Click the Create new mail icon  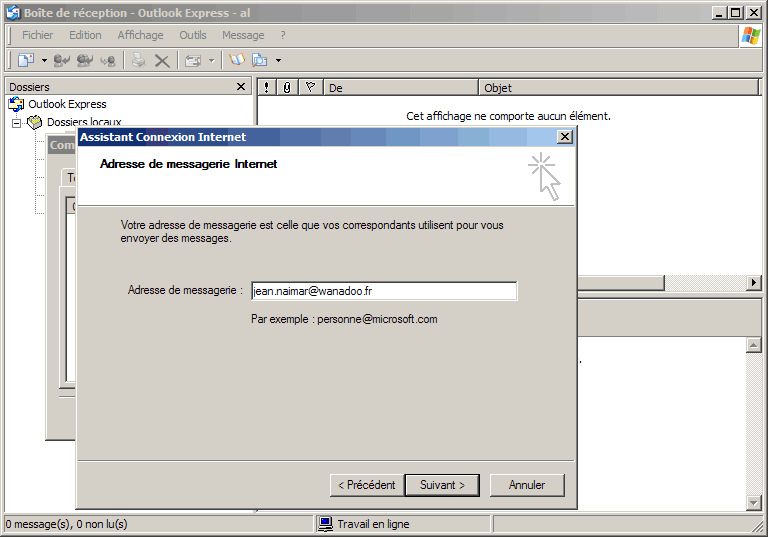(x=26, y=61)
